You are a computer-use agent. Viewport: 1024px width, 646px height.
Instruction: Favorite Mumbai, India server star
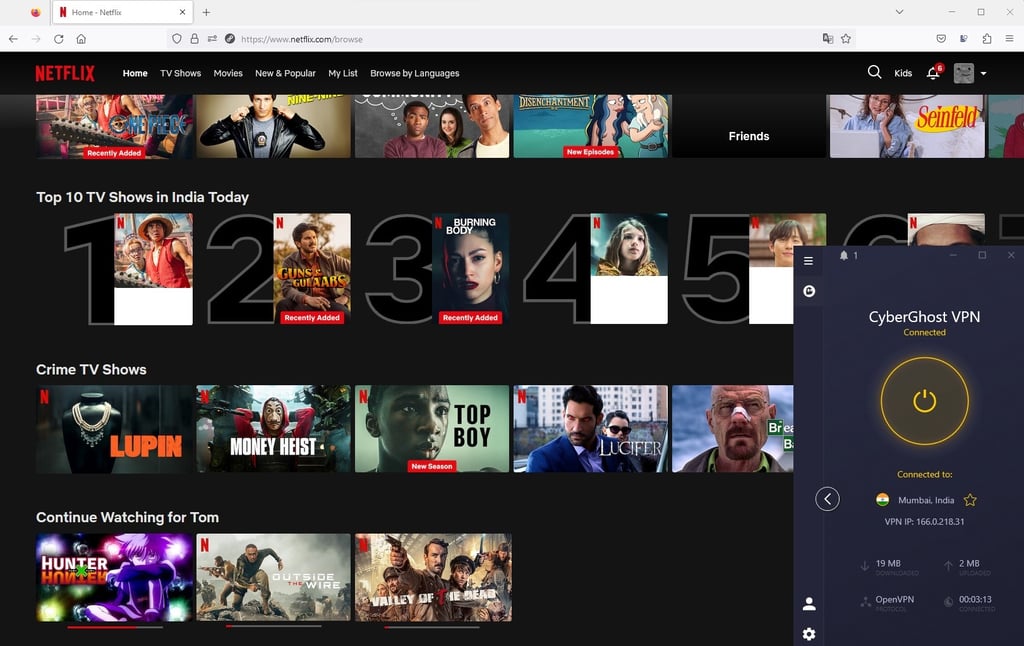[x=970, y=500]
